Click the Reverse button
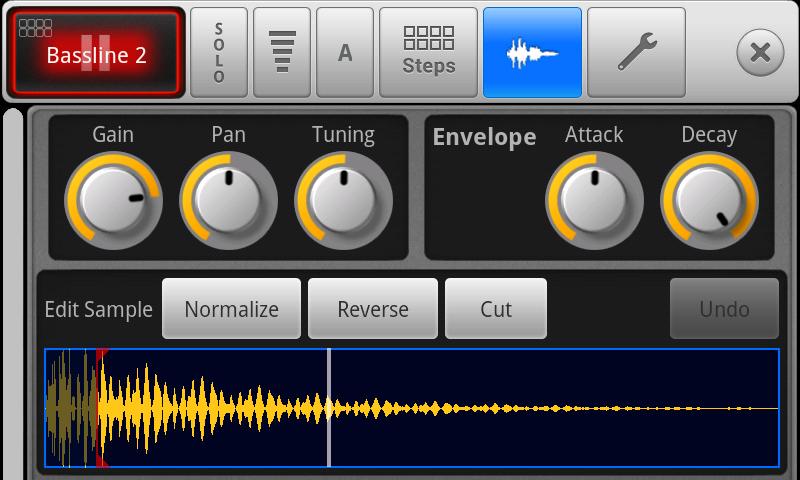The image size is (800, 480). coord(373,309)
